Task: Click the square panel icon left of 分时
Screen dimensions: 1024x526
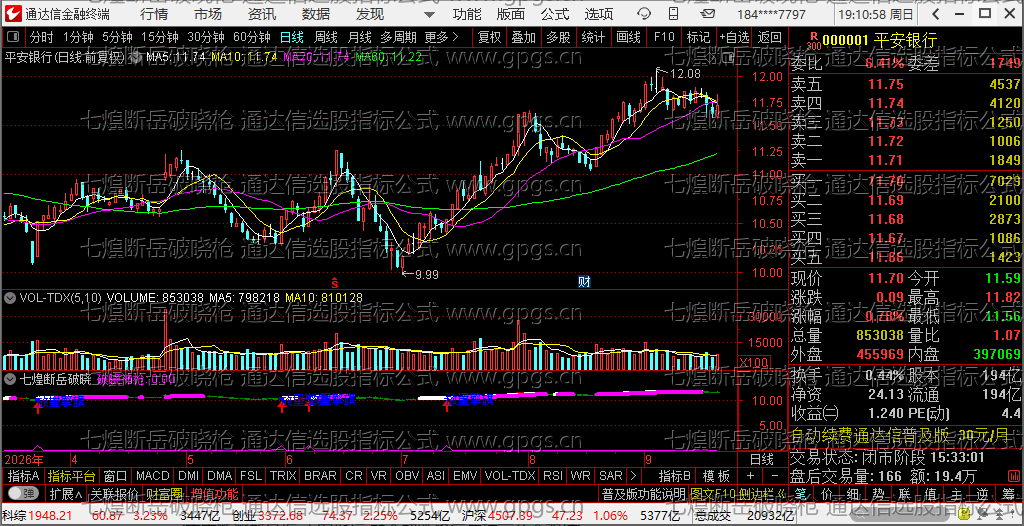Action: click(x=14, y=37)
